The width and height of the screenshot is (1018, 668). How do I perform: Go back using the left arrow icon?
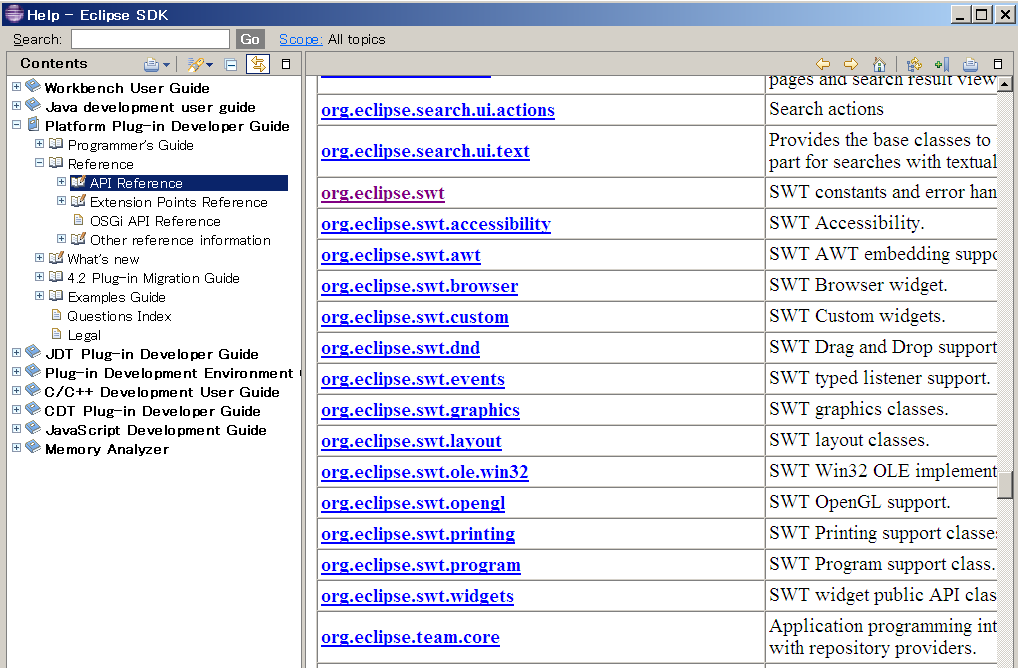pos(823,64)
